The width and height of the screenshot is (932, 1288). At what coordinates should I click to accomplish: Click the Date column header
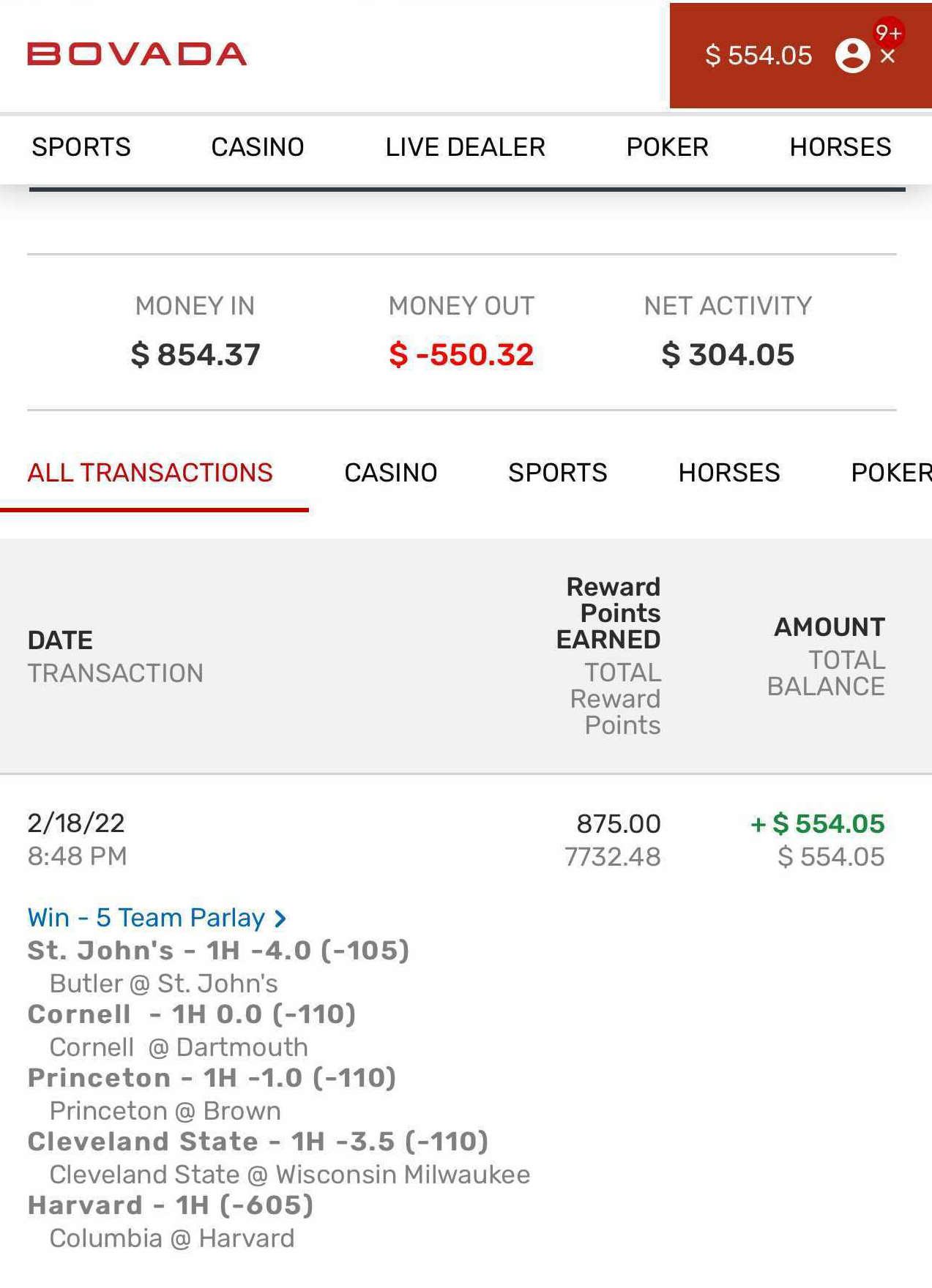click(x=60, y=640)
